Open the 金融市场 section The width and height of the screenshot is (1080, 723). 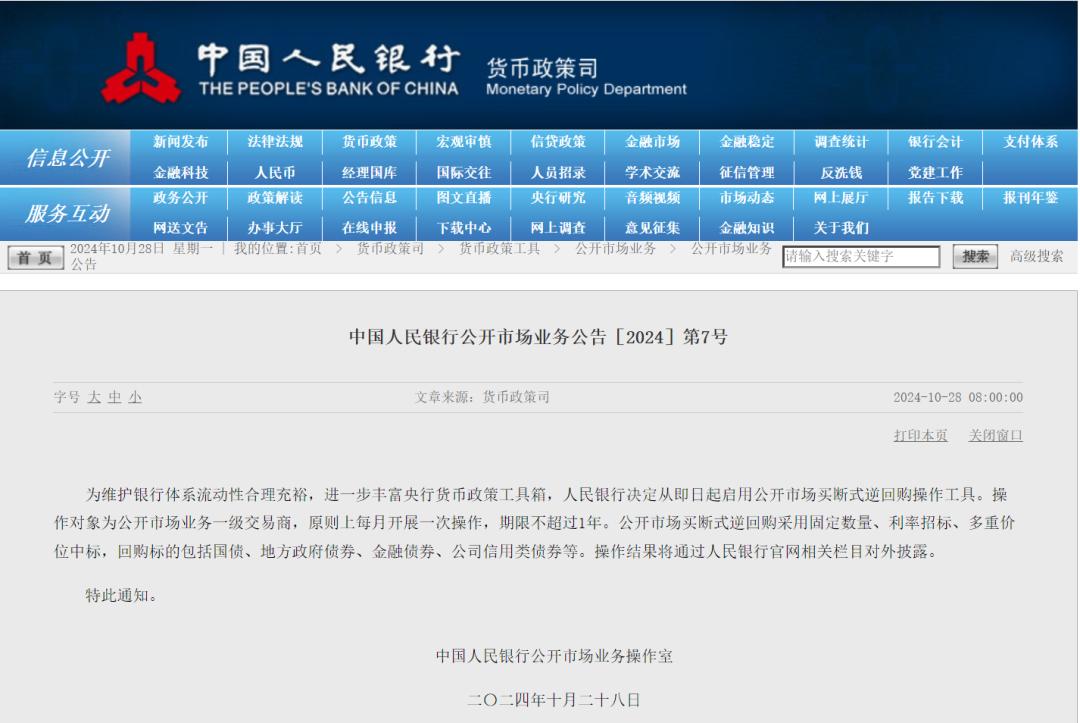coord(654,141)
